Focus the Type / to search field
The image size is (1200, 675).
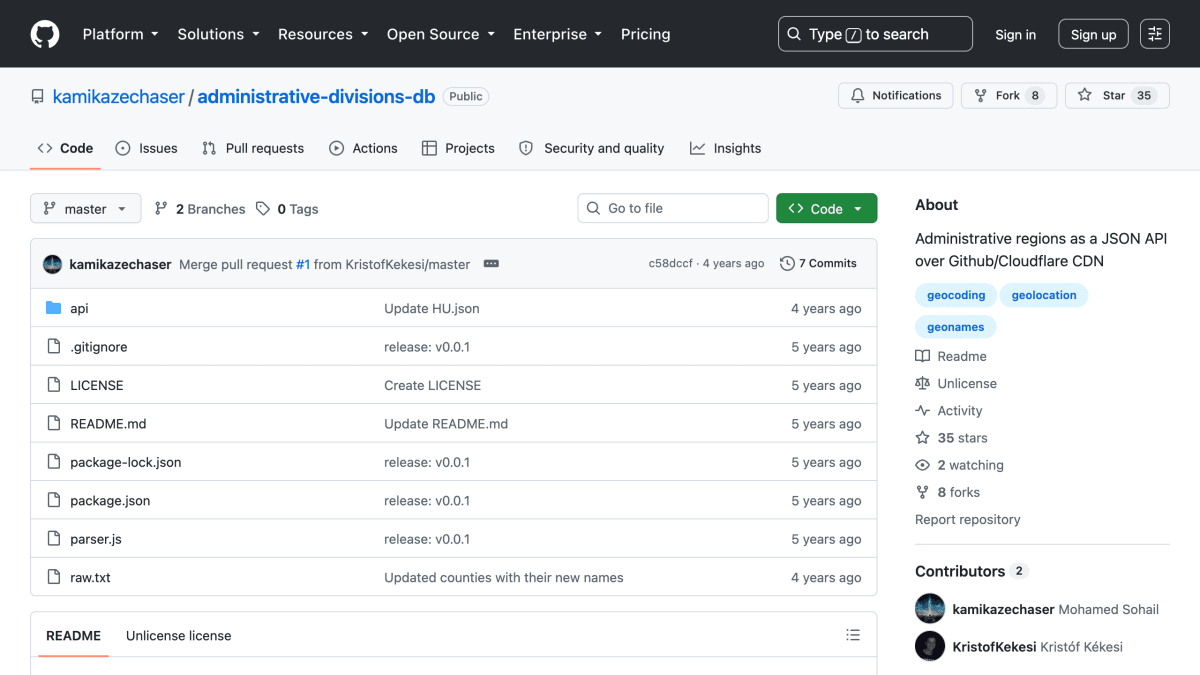coord(875,34)
